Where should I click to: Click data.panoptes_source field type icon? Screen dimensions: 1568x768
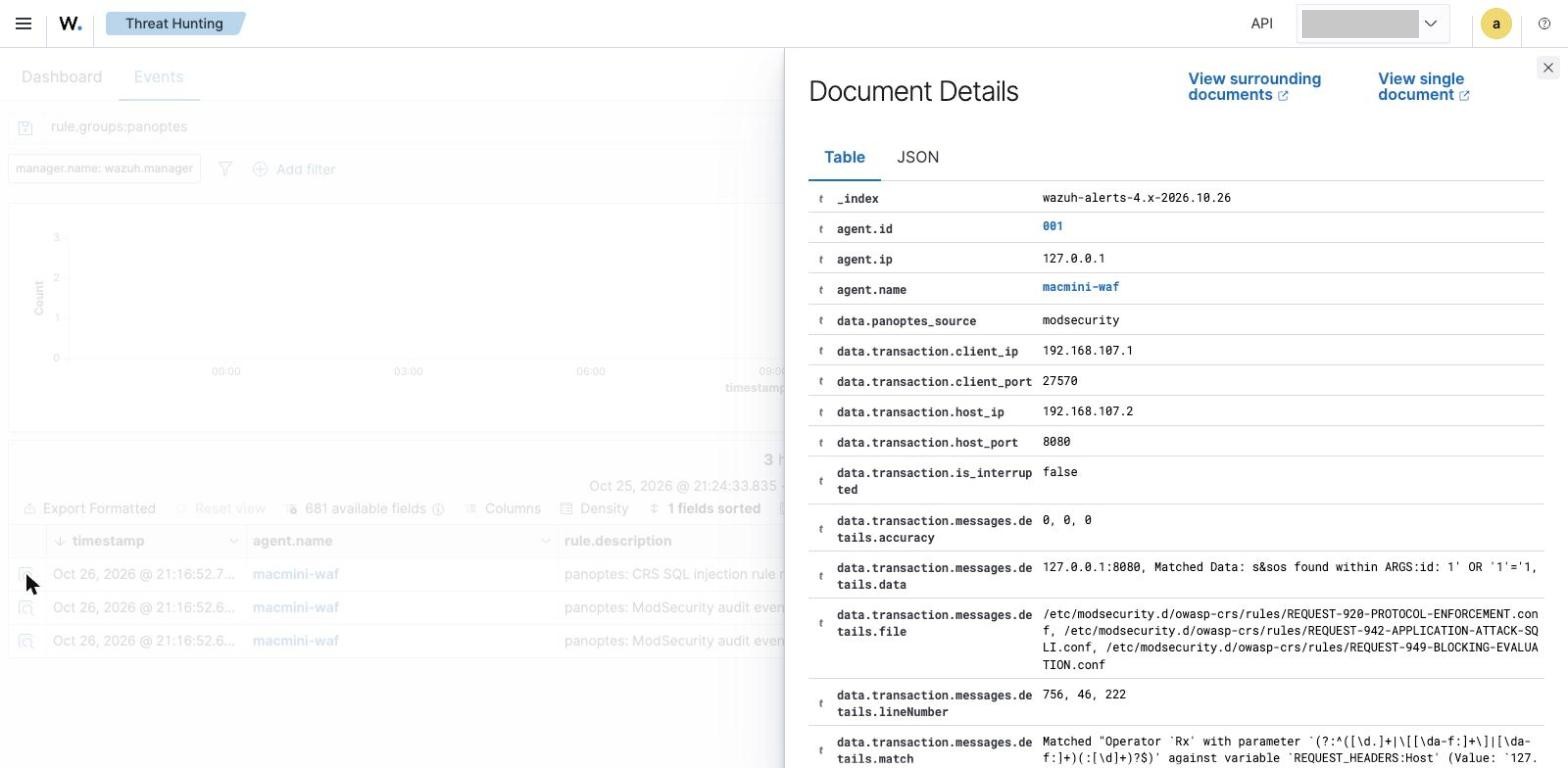821,321
